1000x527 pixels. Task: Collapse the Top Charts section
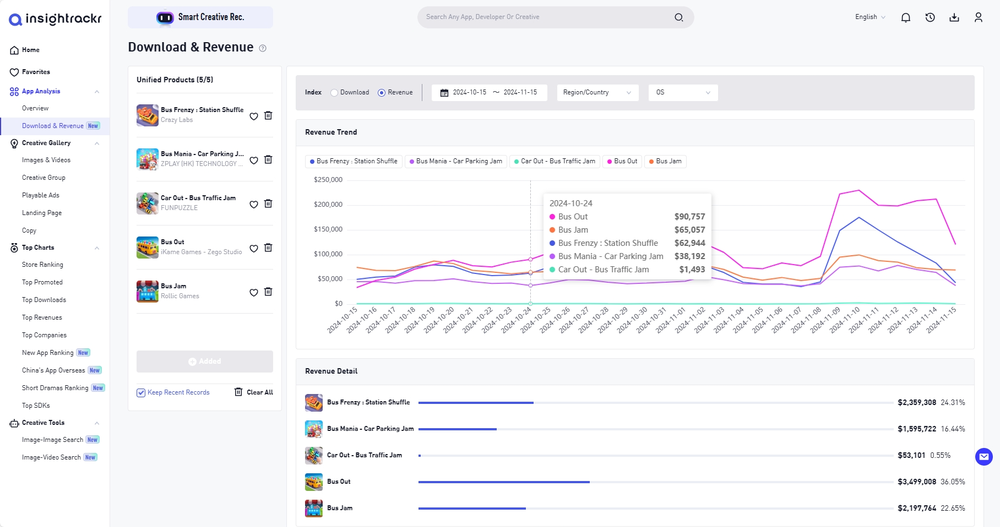[x=97, y=248]
